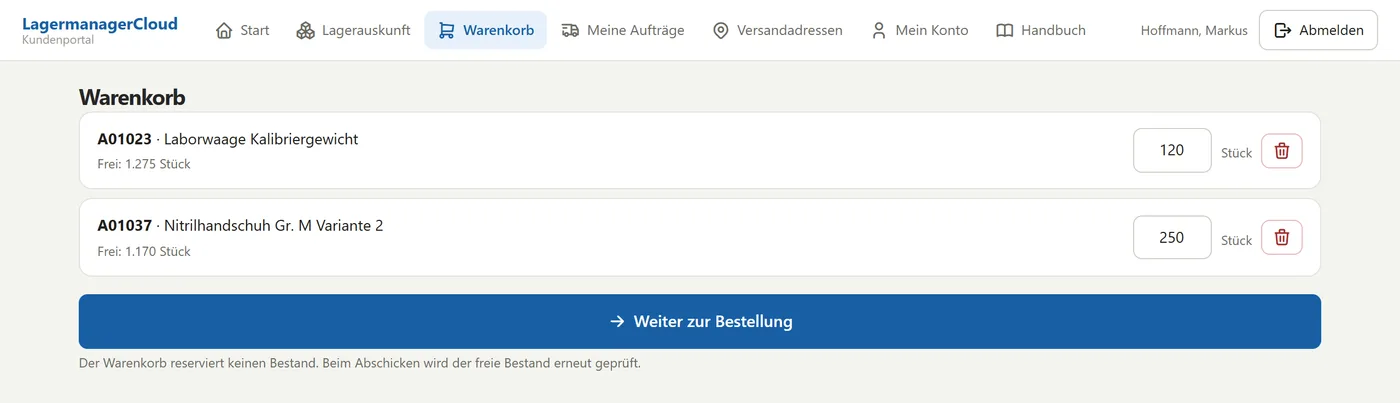The height and width of the screenshot is (403, 1400).
Task: Click arrow icon on Weiter zur Bestellung
Action: pos(617,322)
